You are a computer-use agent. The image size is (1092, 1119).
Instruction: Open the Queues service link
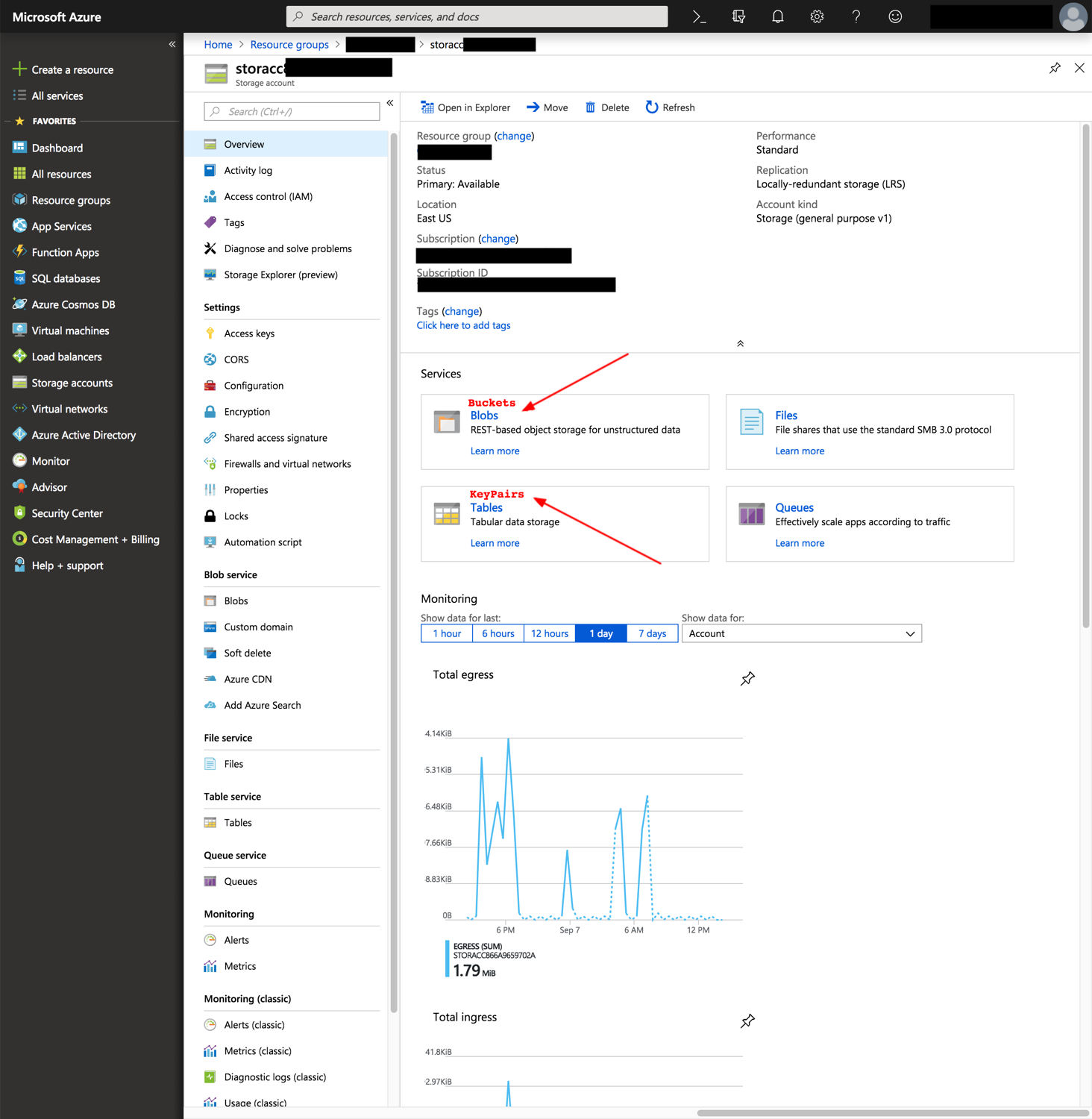[x=794, y=508]
